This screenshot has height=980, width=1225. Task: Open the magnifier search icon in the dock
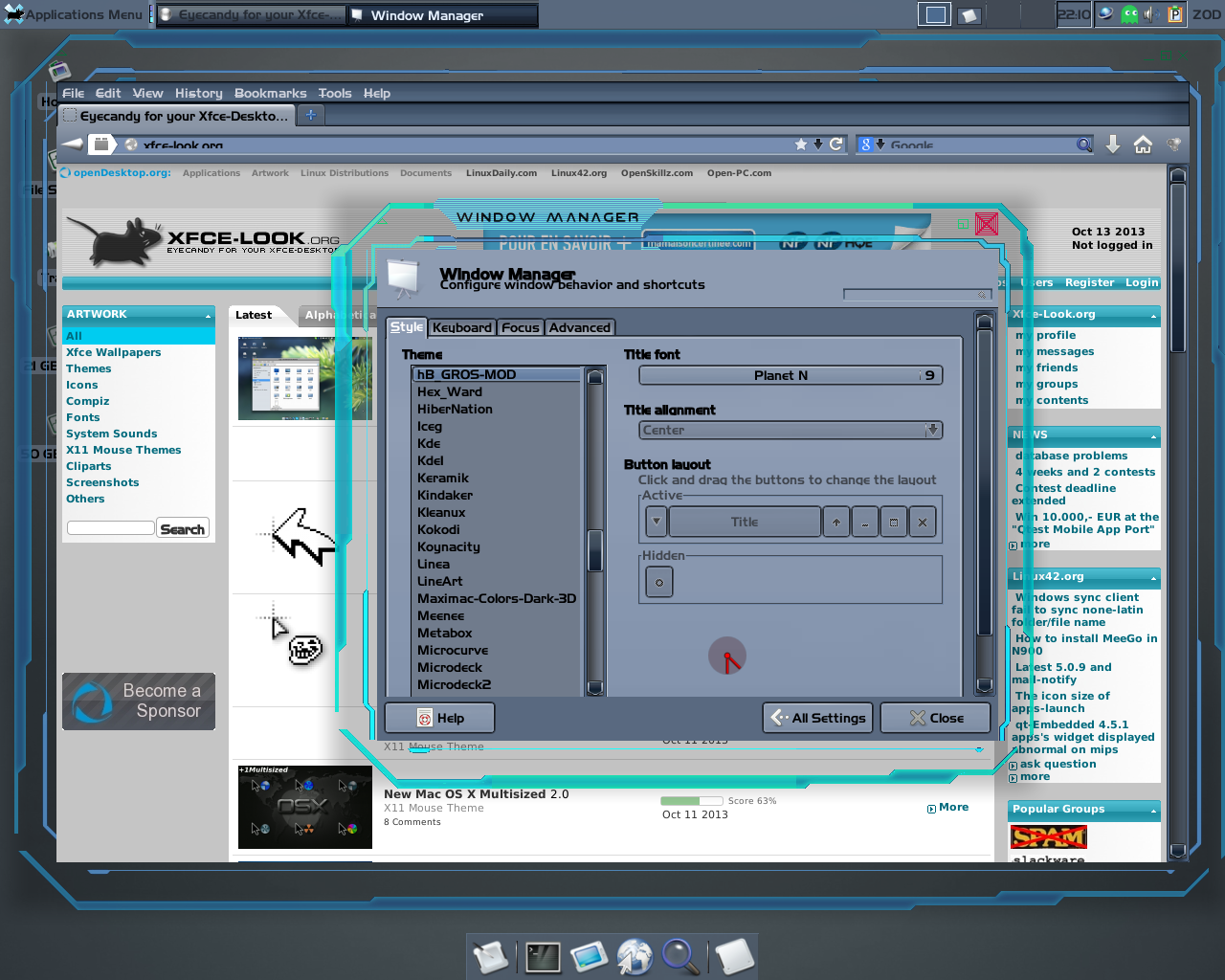coord(680,956)
